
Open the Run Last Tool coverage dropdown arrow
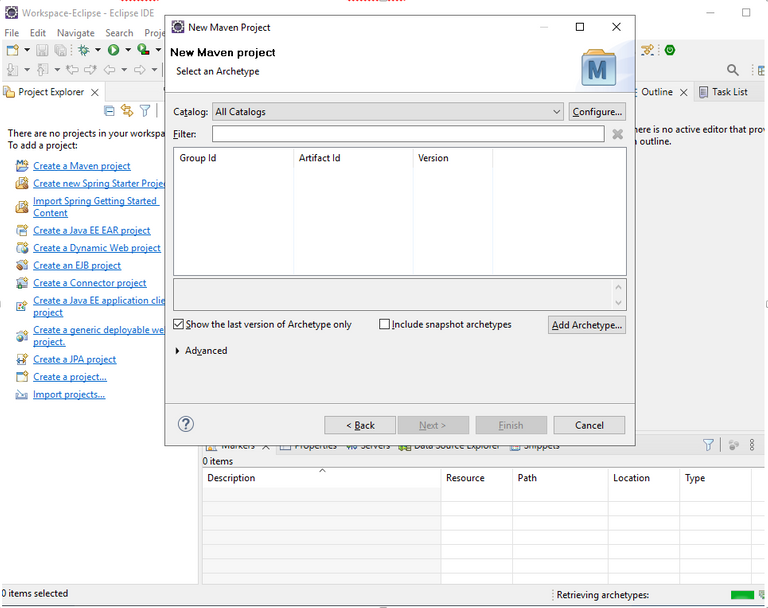point(158,50)
